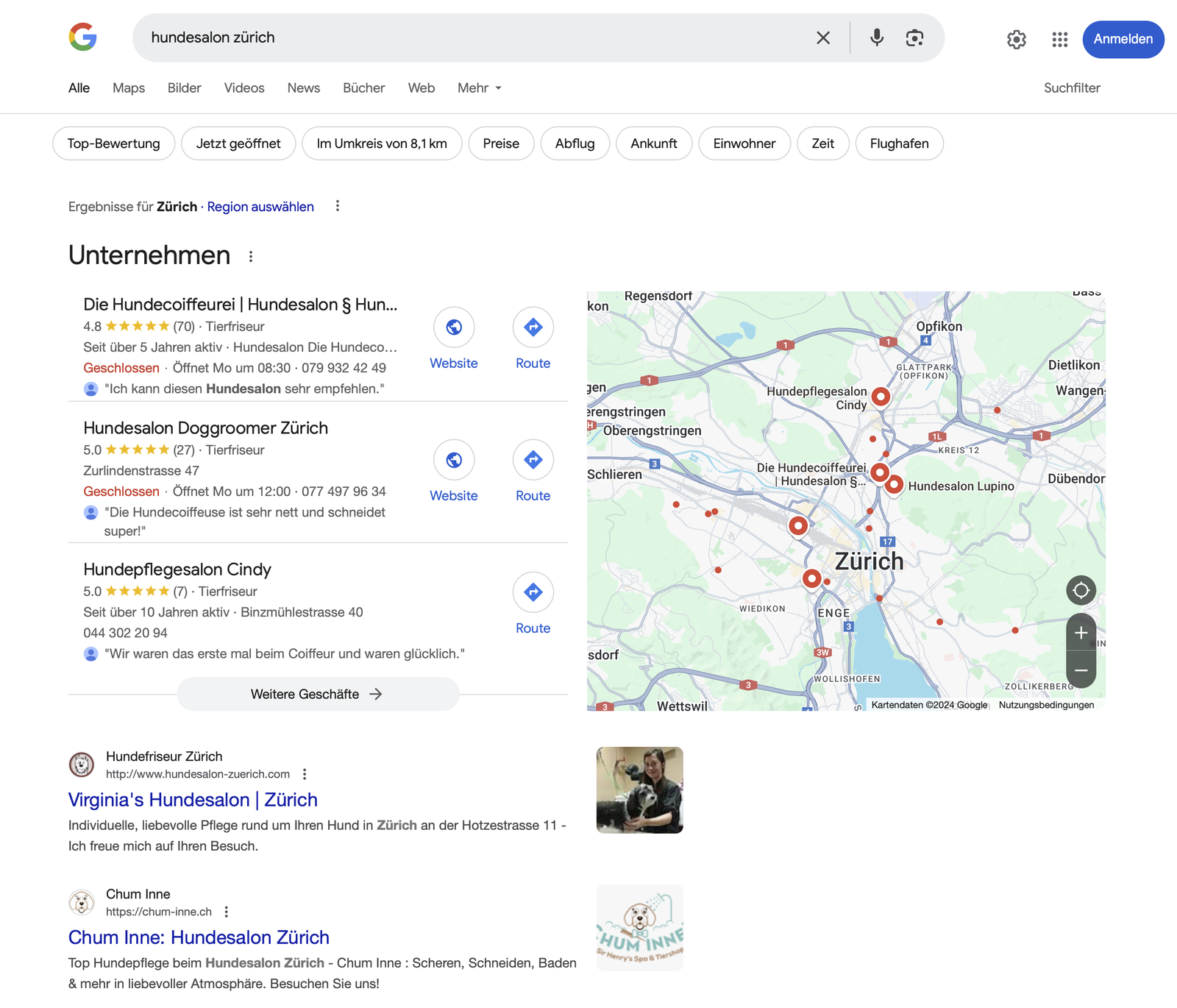Image resolution: width=1177 pixels, height=1008 pixels.
Task: Click Nutzungsbedingungen on the map
Action: pos(1046,705)
